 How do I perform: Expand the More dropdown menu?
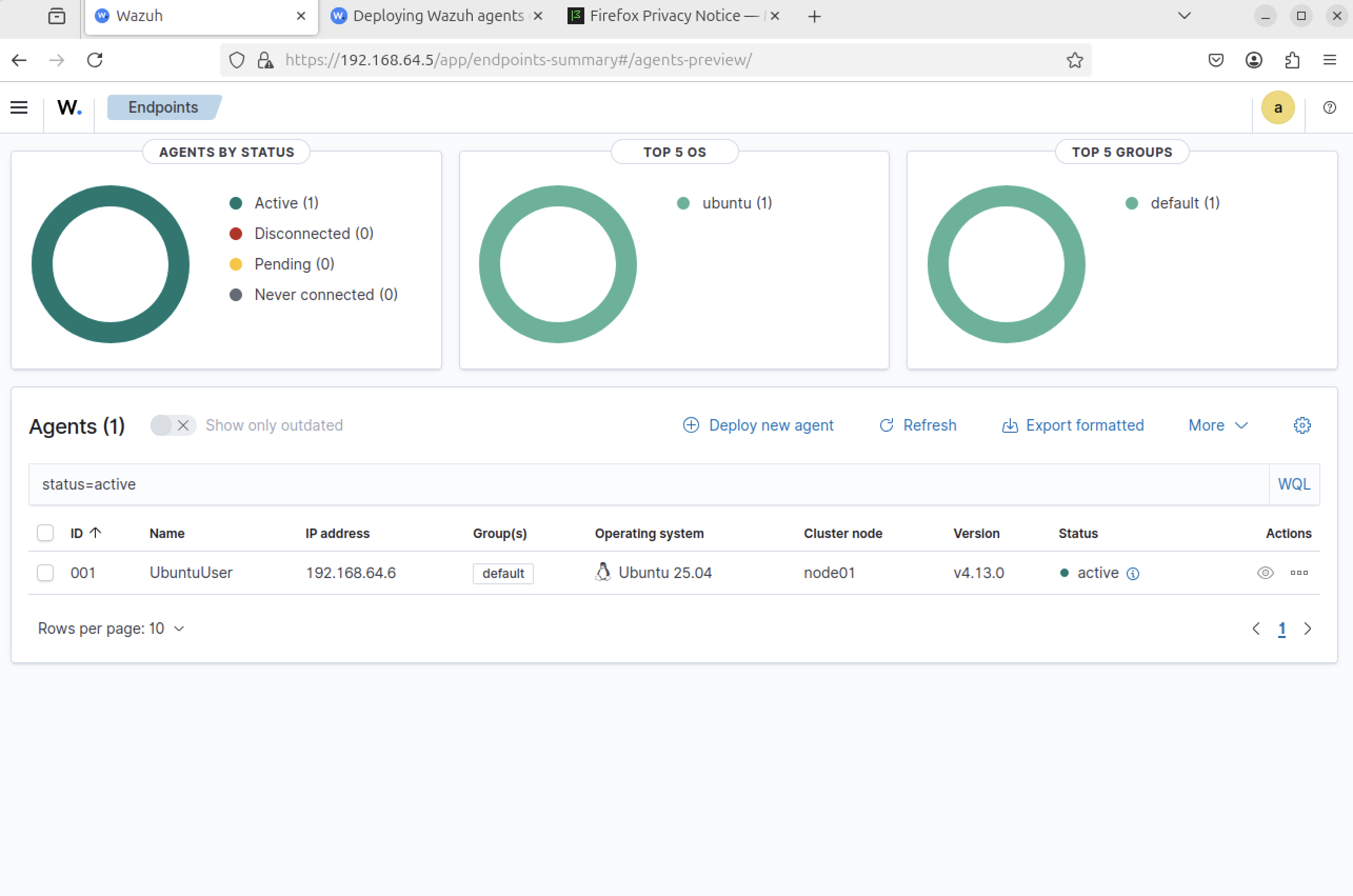point(1217,425)
